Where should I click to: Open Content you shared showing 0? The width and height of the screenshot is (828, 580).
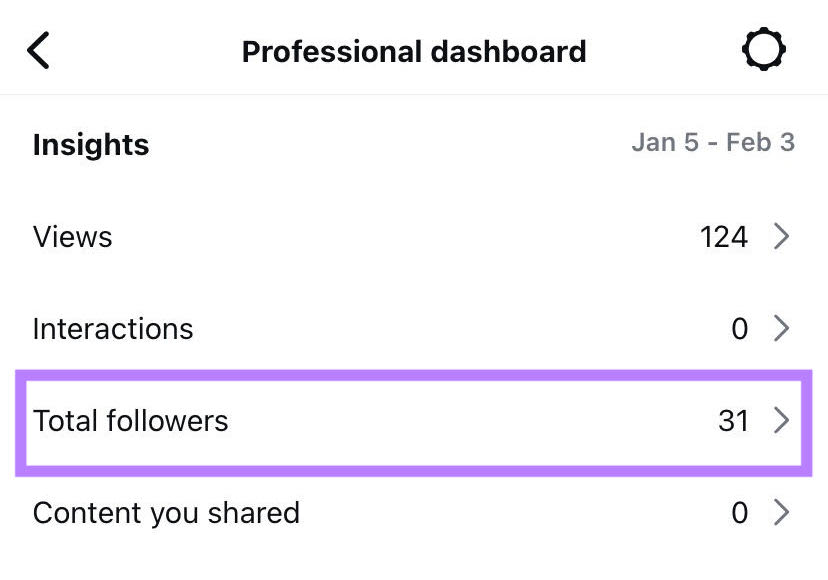[x=400, y=513]
